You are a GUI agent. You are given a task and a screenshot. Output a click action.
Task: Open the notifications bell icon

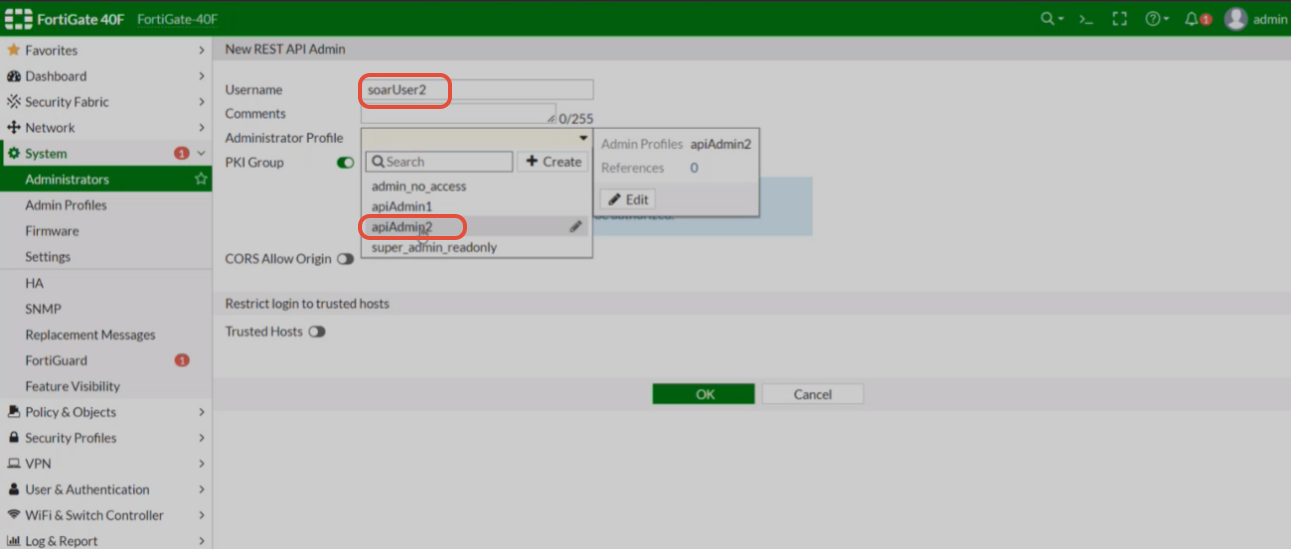click(1191, 19)
